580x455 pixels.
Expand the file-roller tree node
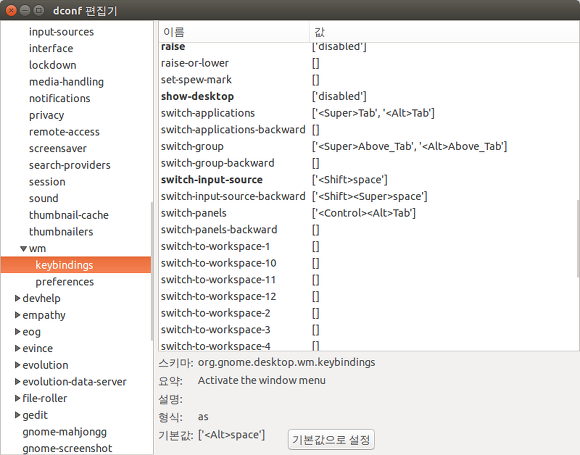point(17,398)
